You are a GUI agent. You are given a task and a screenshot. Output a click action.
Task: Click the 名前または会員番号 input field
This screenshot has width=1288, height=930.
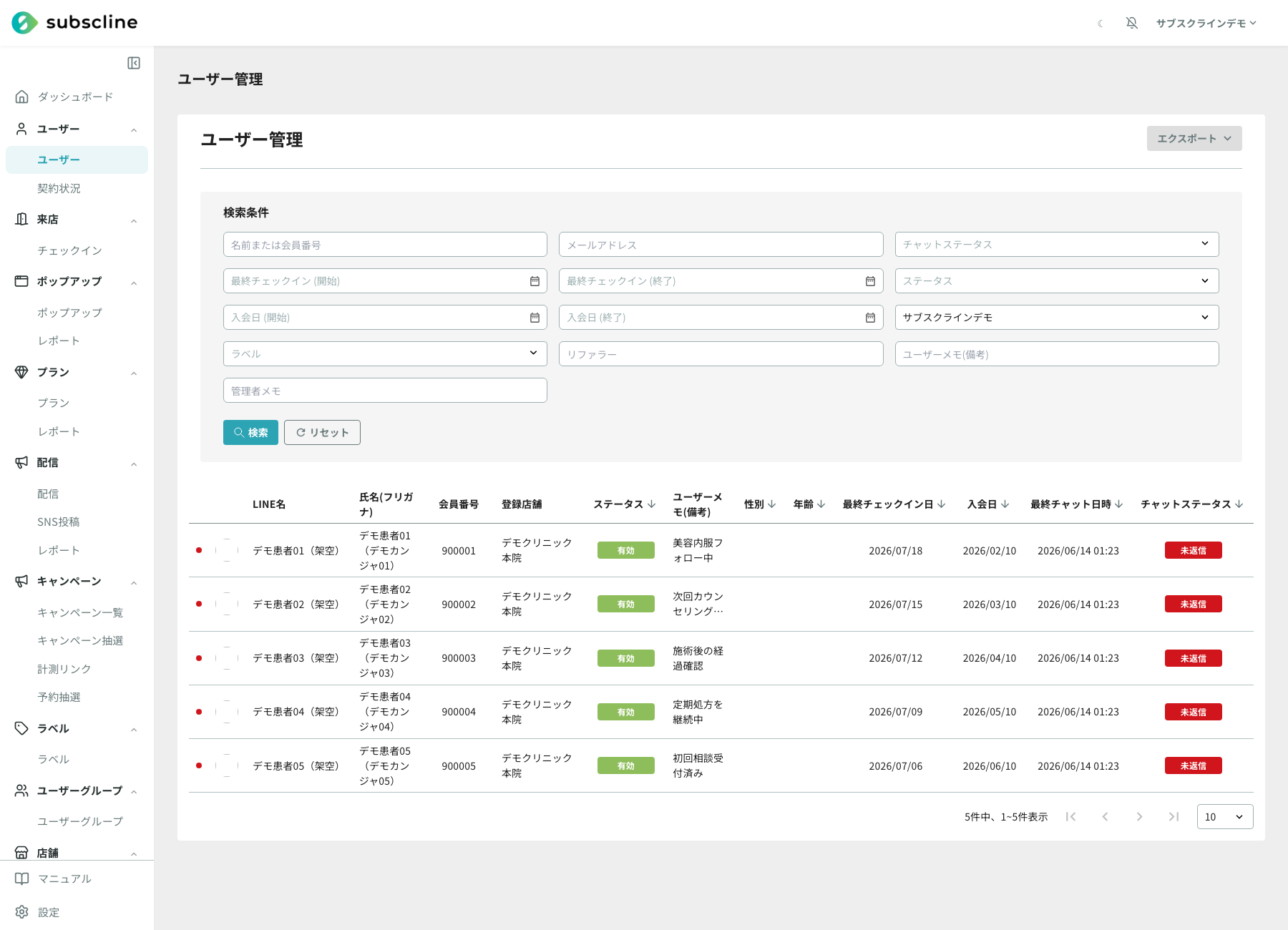point(385,245)
